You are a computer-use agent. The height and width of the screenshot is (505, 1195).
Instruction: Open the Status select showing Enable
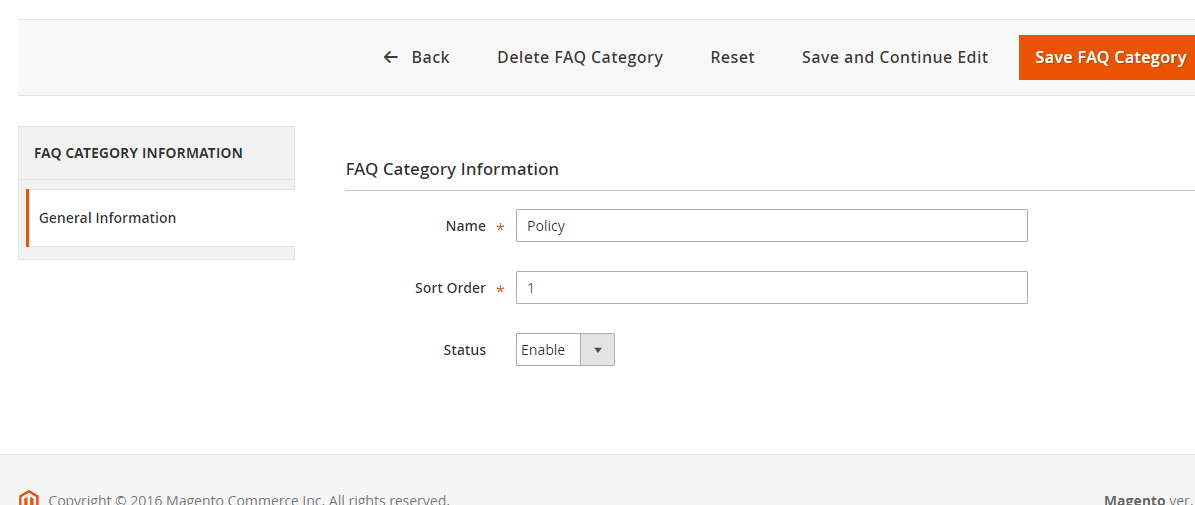point(549,350)
